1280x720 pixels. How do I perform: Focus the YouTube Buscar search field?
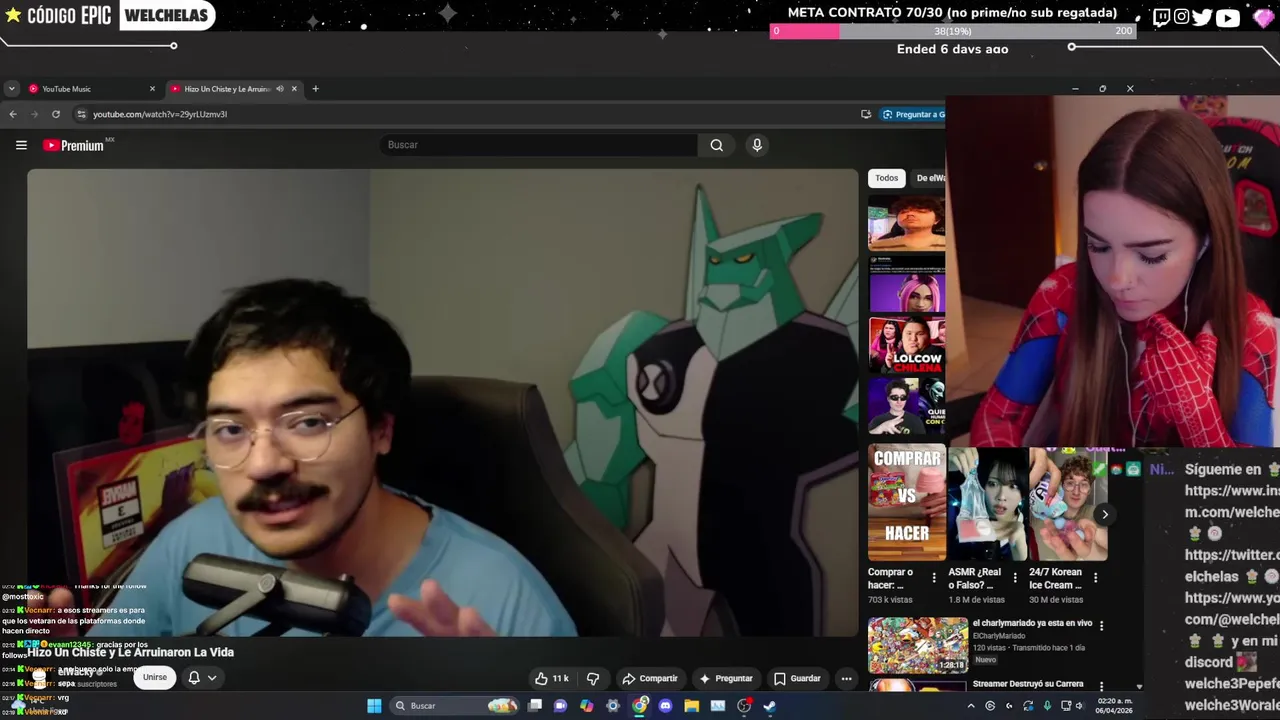coord(540,145)
